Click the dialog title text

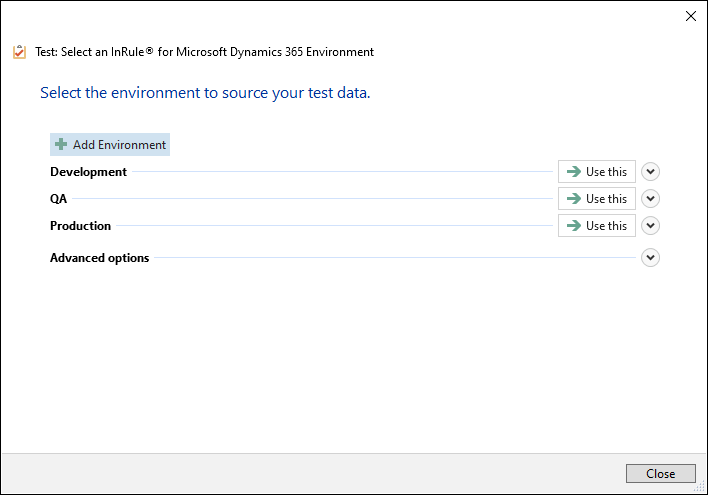tap(205, 52)
